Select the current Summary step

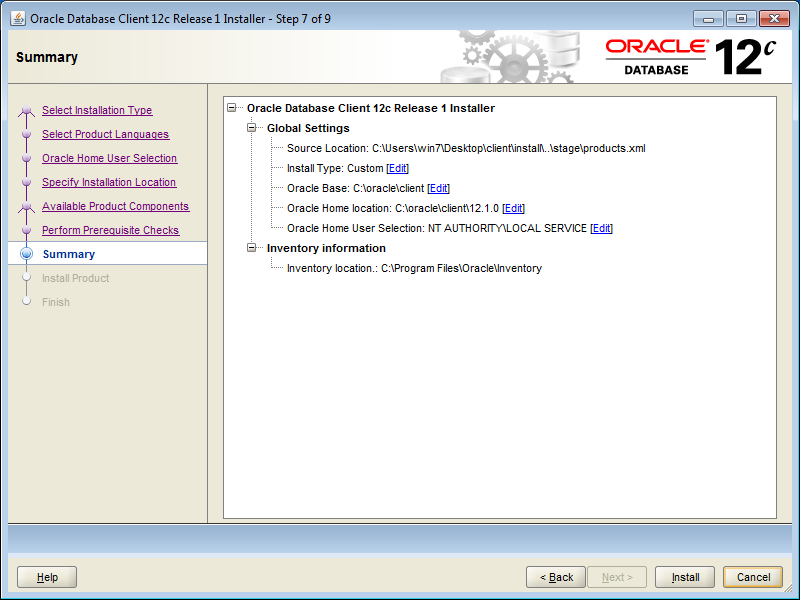pyautogui.click(x=69, y=254)
